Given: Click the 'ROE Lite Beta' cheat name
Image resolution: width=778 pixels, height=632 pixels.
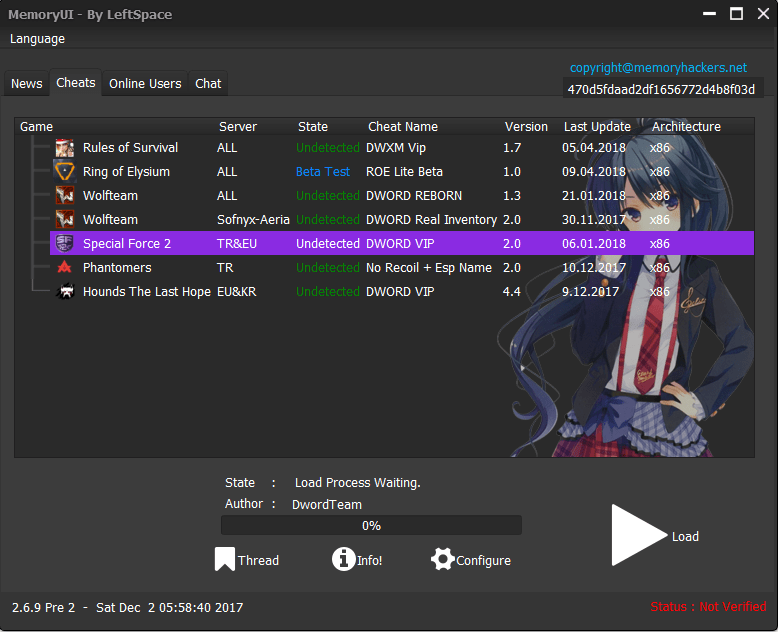Looking at the screenshot, I should (404, 172).
